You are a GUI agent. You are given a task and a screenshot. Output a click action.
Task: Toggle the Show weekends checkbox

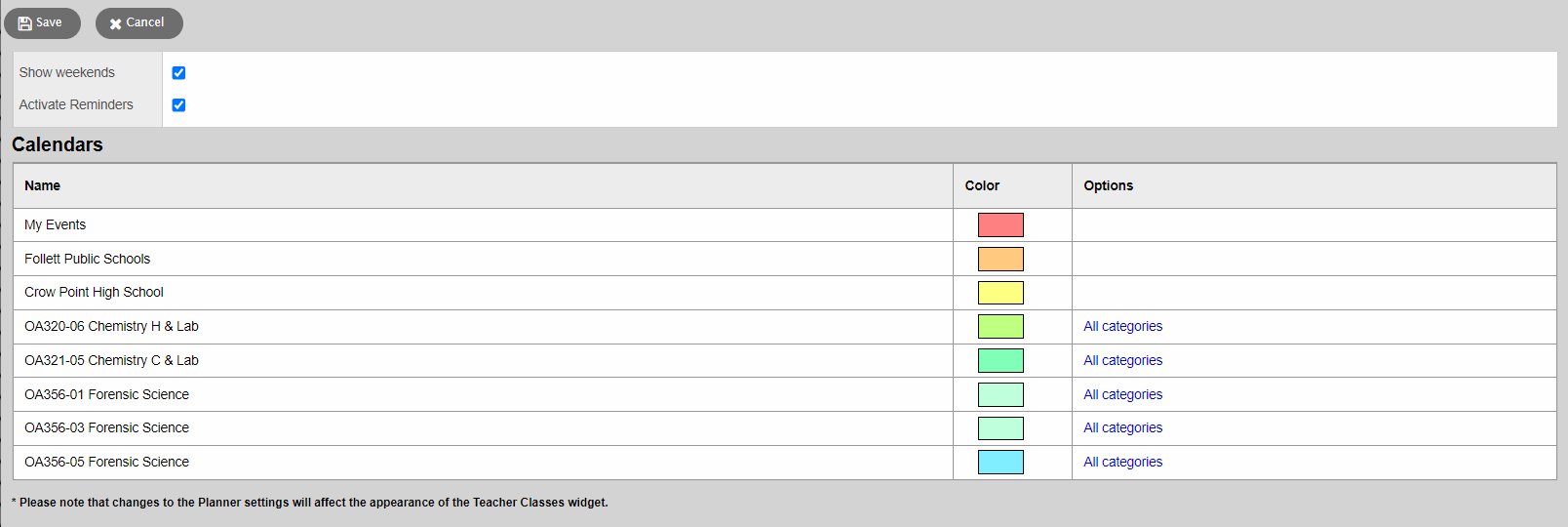[x=178, y=72]
